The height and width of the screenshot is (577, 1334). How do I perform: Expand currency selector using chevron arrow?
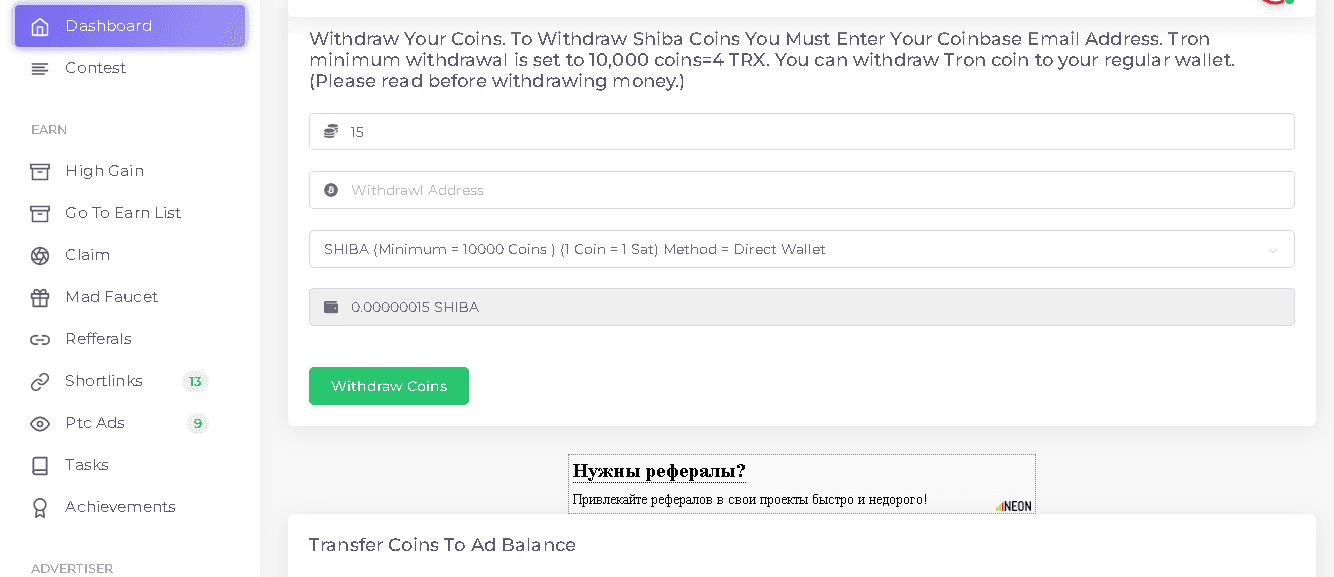[x=1272, y=250]
